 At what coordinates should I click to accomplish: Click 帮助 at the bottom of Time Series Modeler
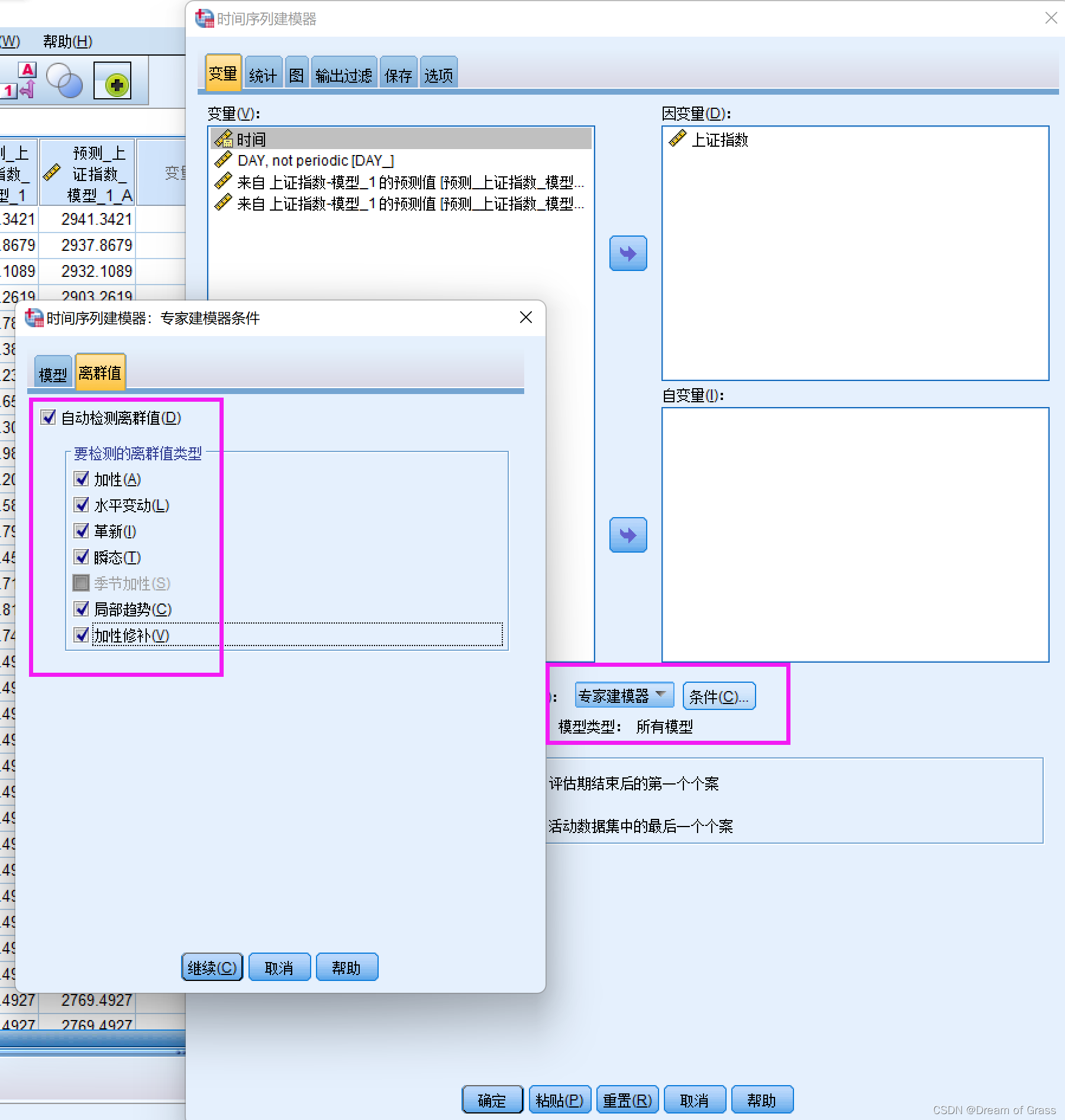coord(762,1100)
